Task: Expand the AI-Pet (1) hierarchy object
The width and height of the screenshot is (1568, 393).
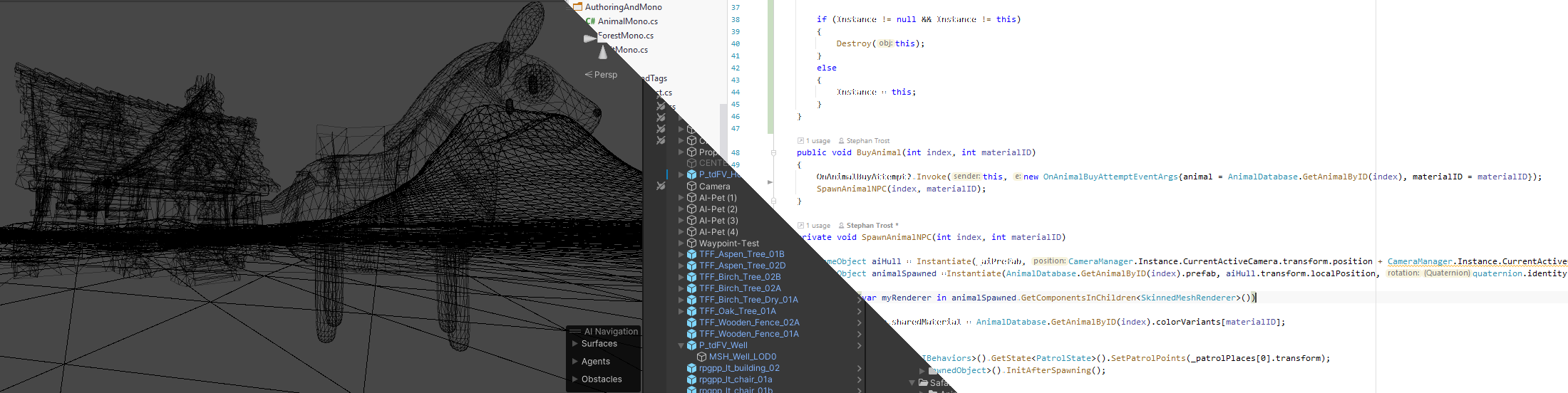Action: [681, 198]
